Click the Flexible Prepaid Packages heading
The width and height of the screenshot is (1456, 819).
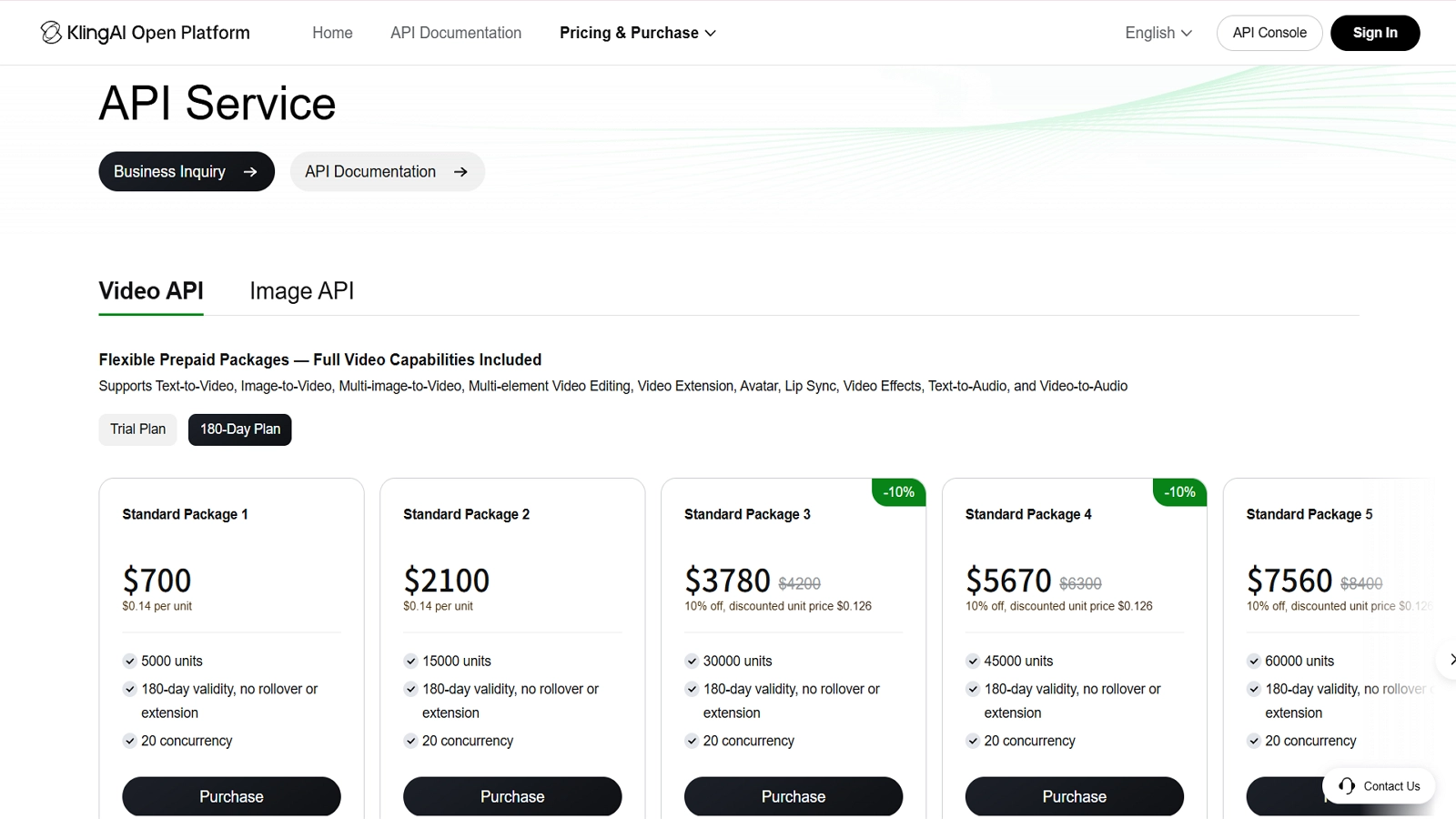pyautogui.click(x=320, y=359)
